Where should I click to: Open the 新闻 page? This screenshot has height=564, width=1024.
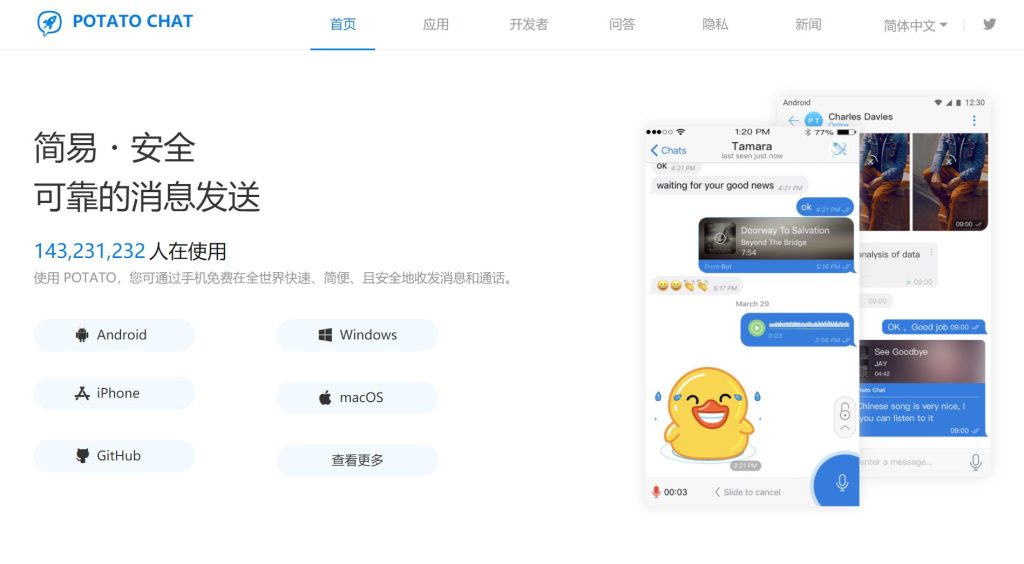(x=808, y=25)
